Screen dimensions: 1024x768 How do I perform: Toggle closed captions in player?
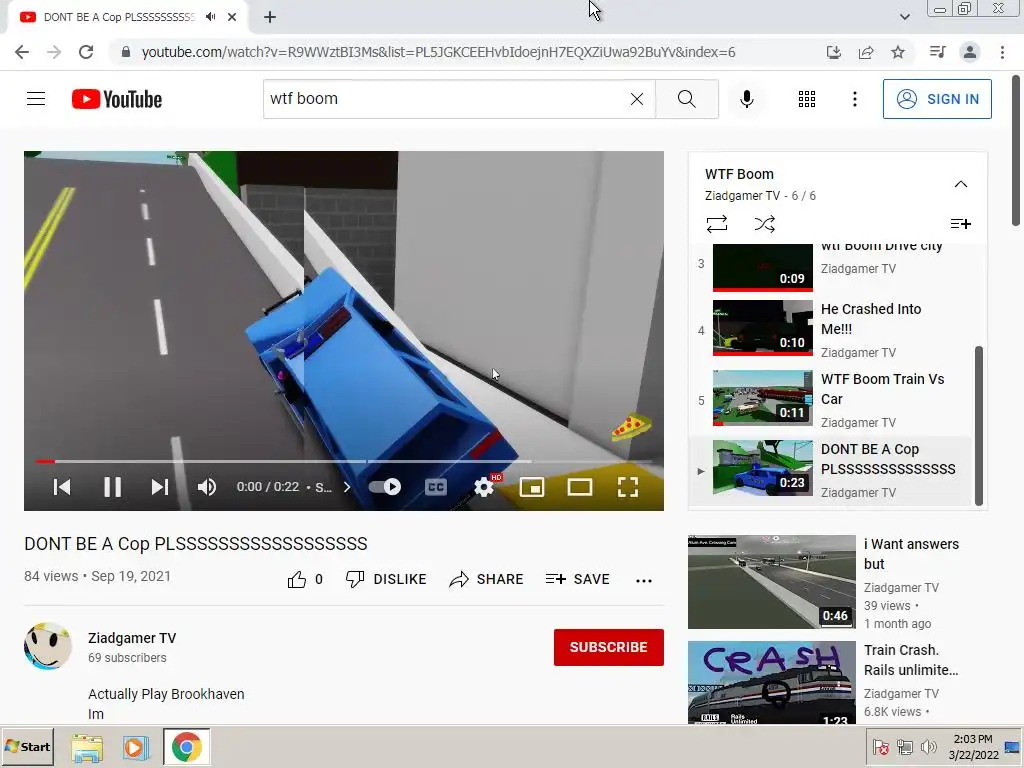[436, 487]
